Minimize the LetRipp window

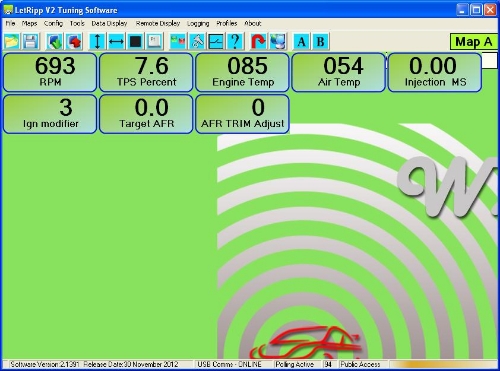(462, 10)
